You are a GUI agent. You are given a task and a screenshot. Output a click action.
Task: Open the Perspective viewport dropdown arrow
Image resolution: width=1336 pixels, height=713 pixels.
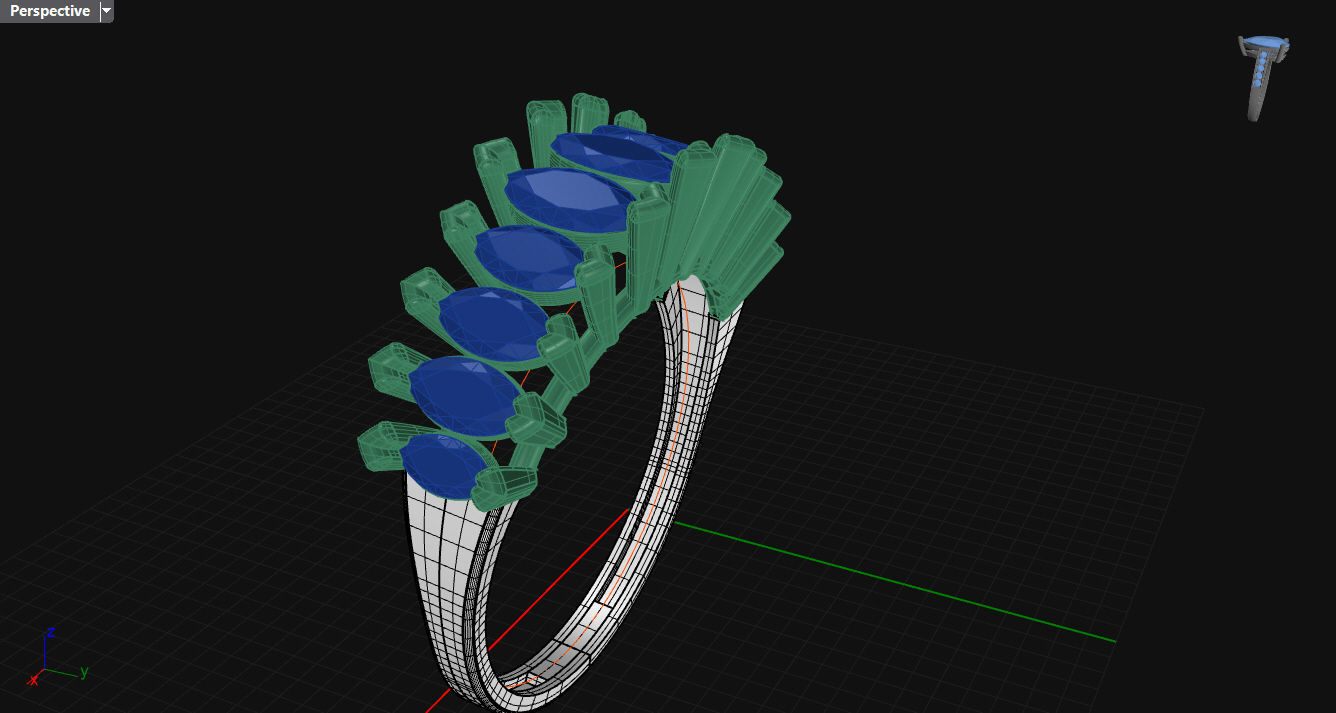coord(107,11)
